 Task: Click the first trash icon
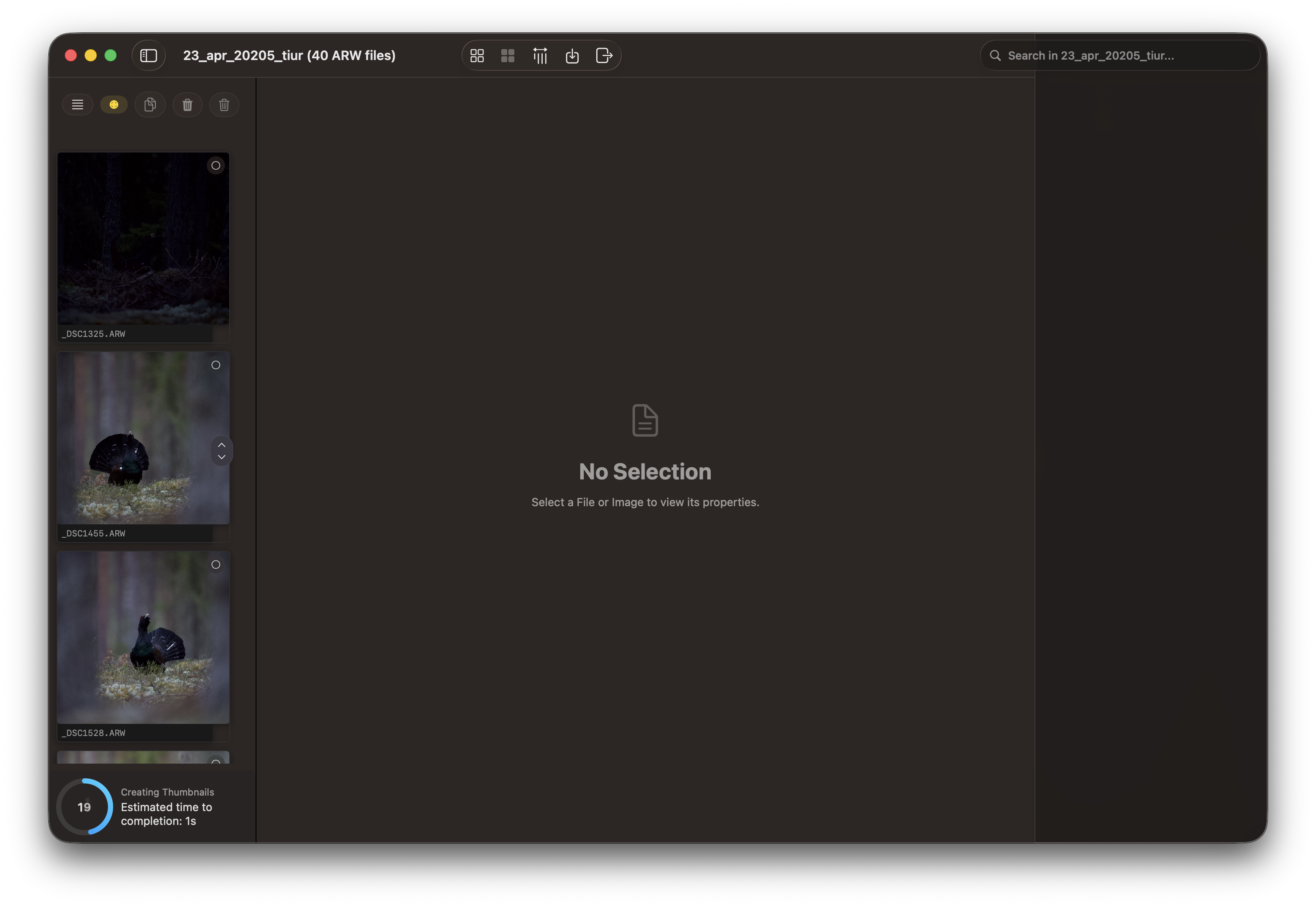tap(187, 105)
